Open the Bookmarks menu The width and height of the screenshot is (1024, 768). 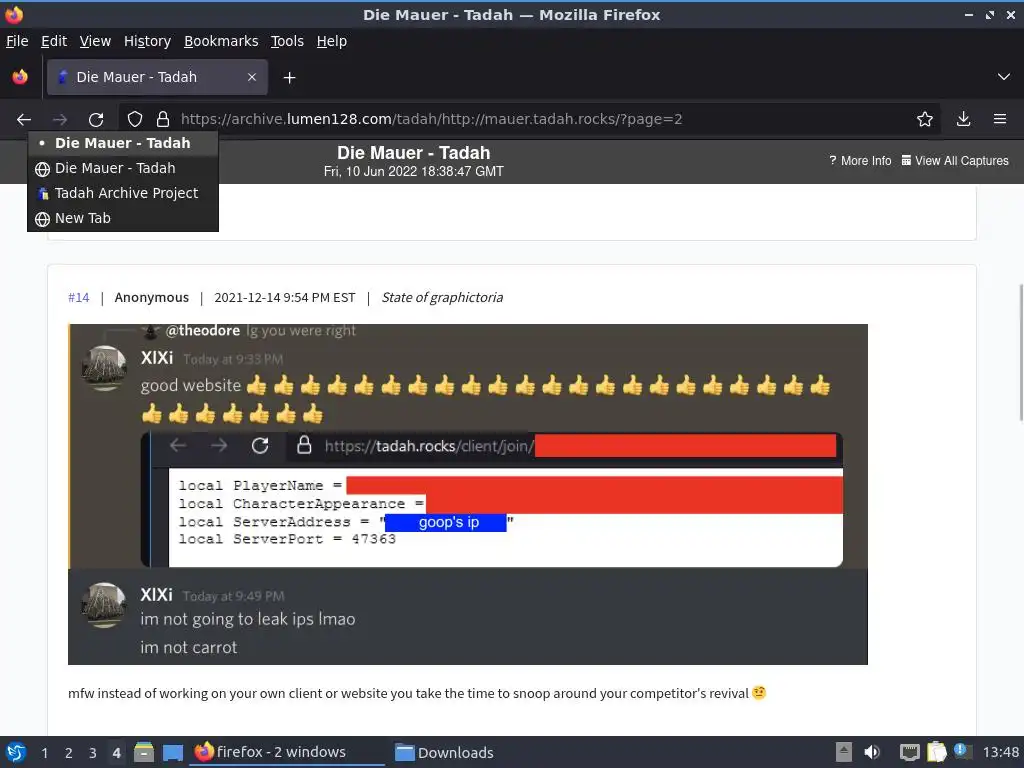pos(221,41)
